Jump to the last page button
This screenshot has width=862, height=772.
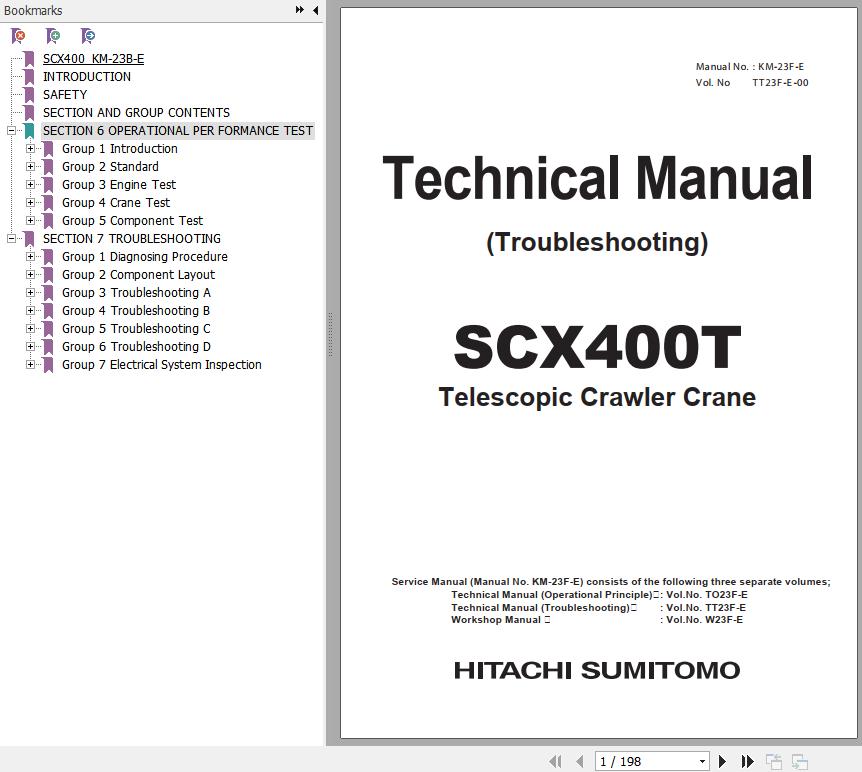coord(746,762)
